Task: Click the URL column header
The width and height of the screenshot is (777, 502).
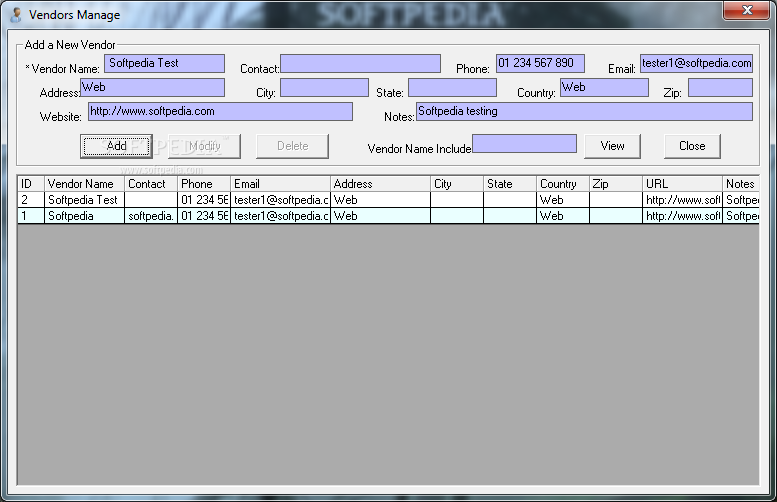Action: [x=682, y=184]
